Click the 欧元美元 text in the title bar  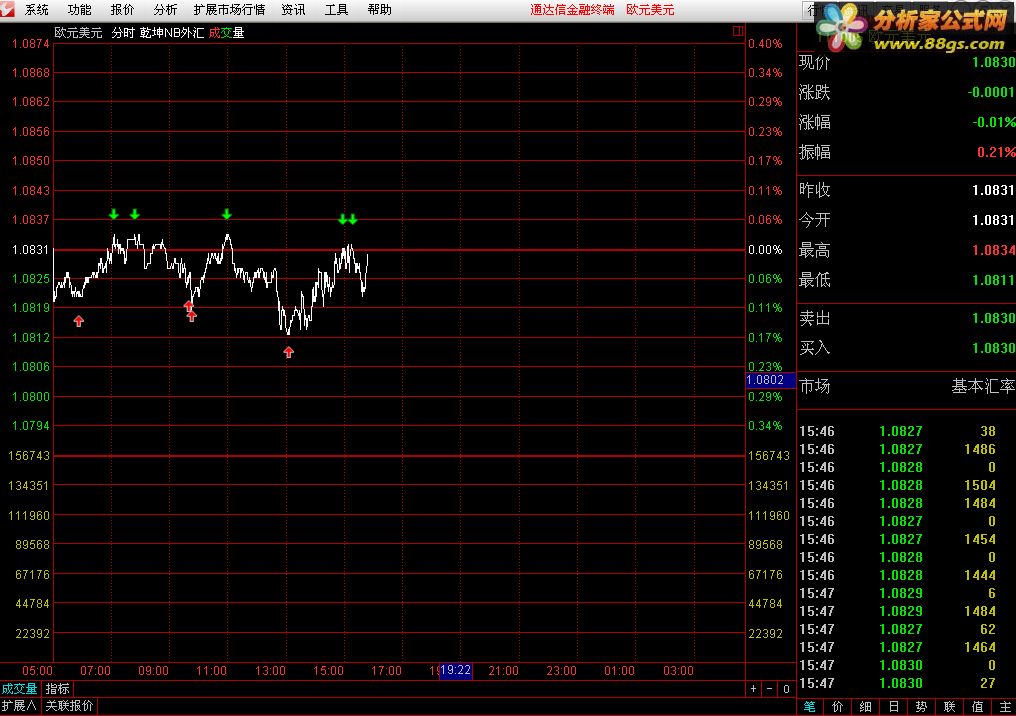coord(650,10)
